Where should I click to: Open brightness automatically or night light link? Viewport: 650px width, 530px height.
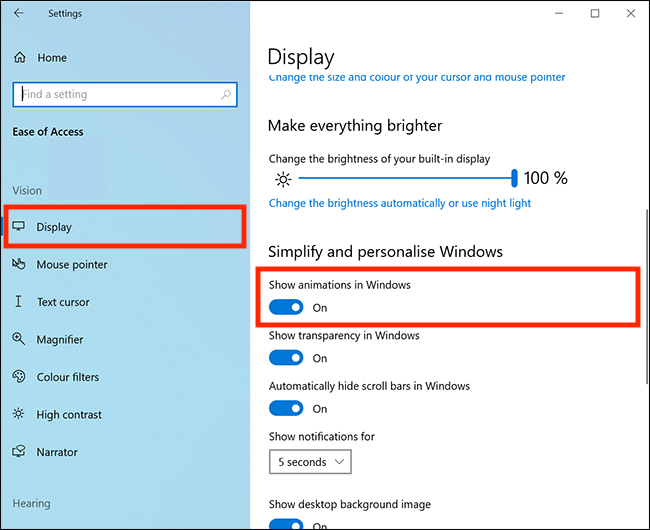pos(400,203)
